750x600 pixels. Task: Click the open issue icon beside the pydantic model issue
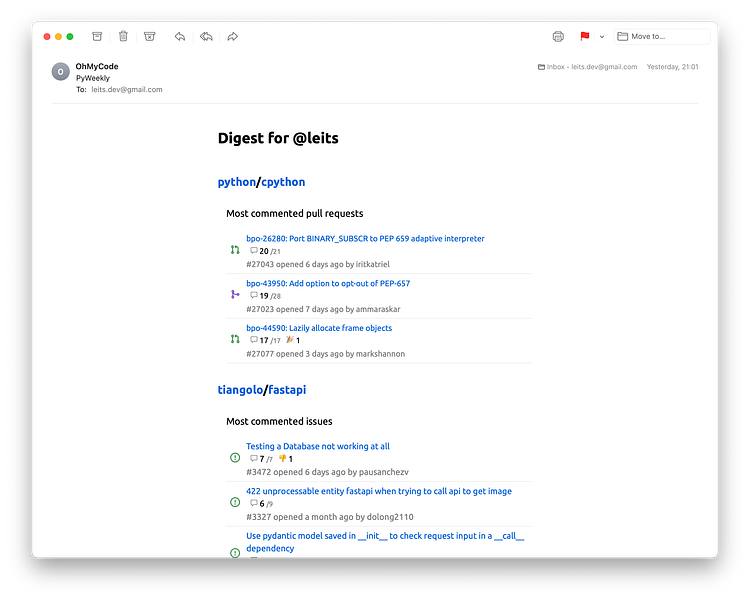pos(235,553)
